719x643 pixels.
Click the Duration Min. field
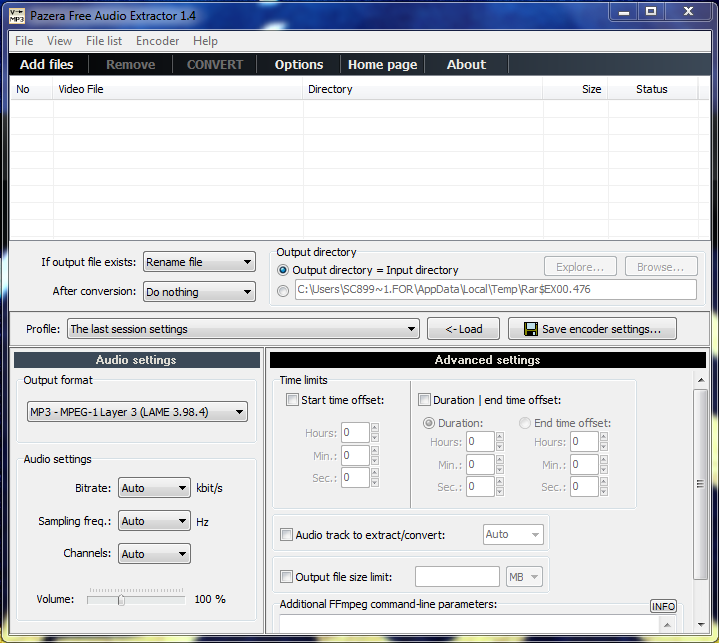[480, 465]
